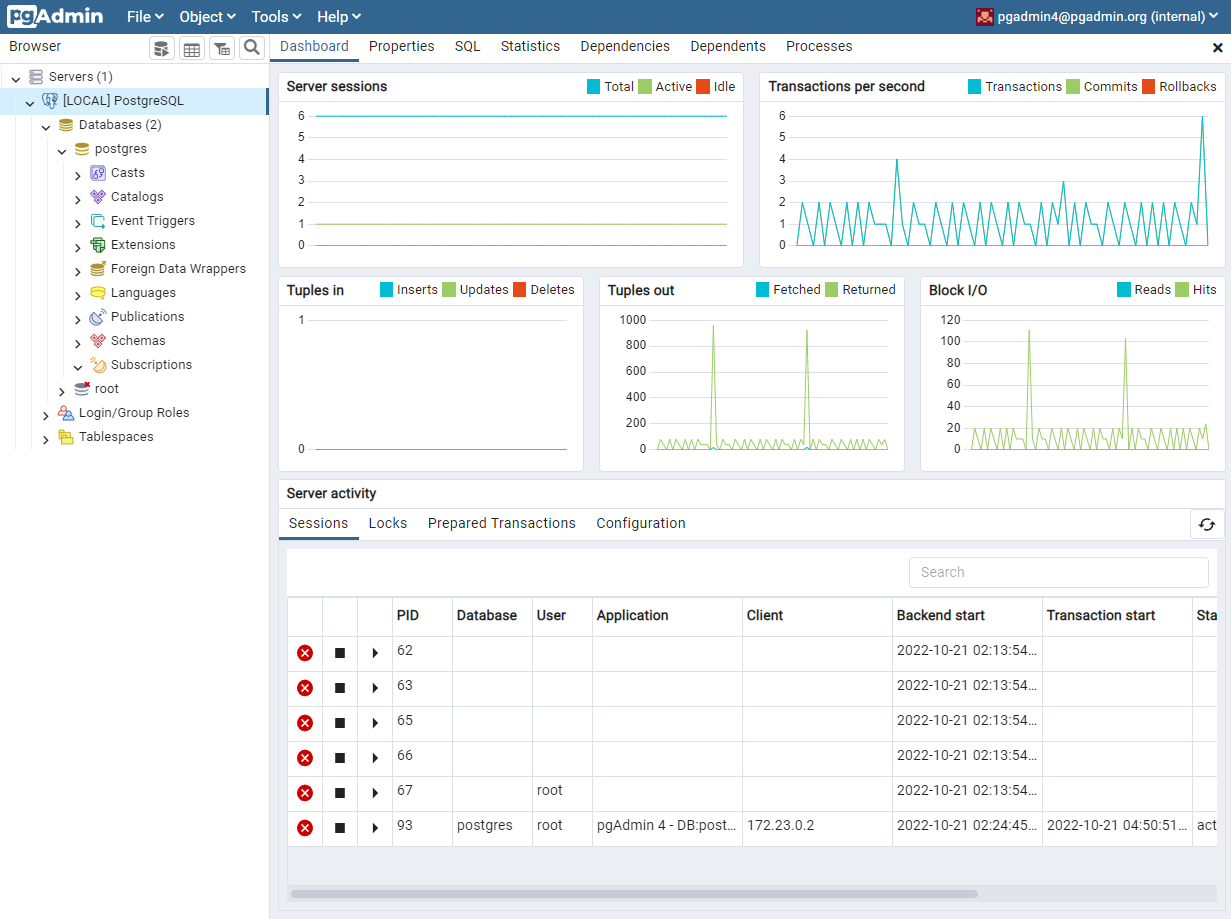Terminate session PID 93 using the red icon
The image size is (1231, 919).
(305, 828)
